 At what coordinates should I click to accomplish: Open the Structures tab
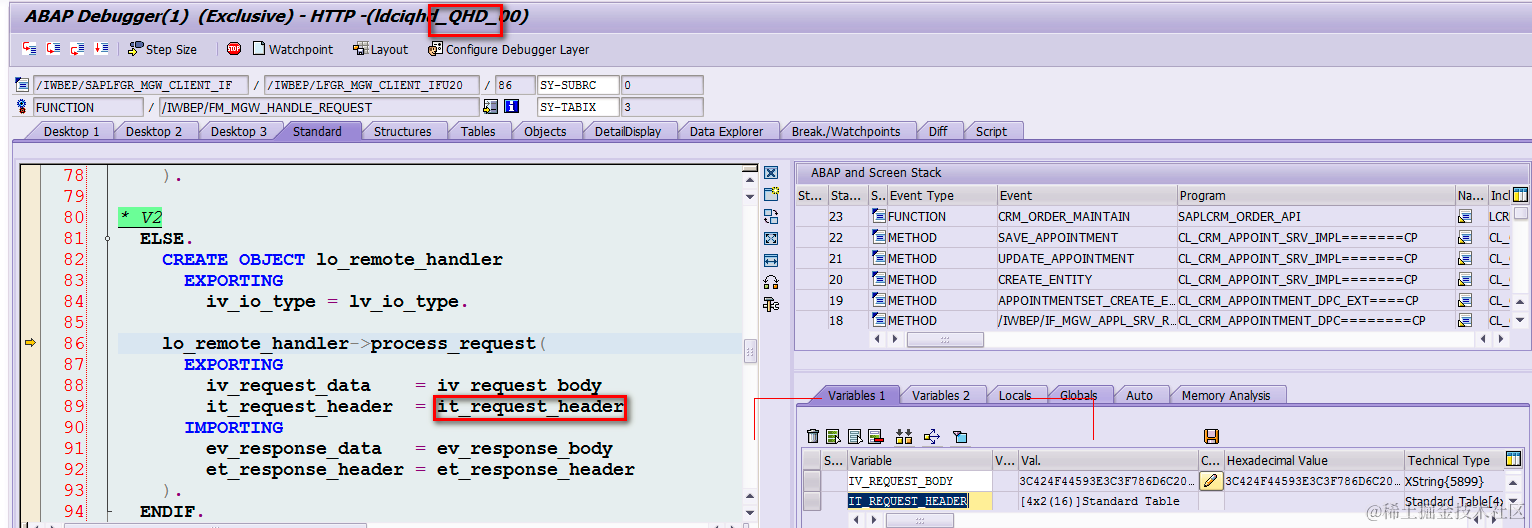[402, 131]
